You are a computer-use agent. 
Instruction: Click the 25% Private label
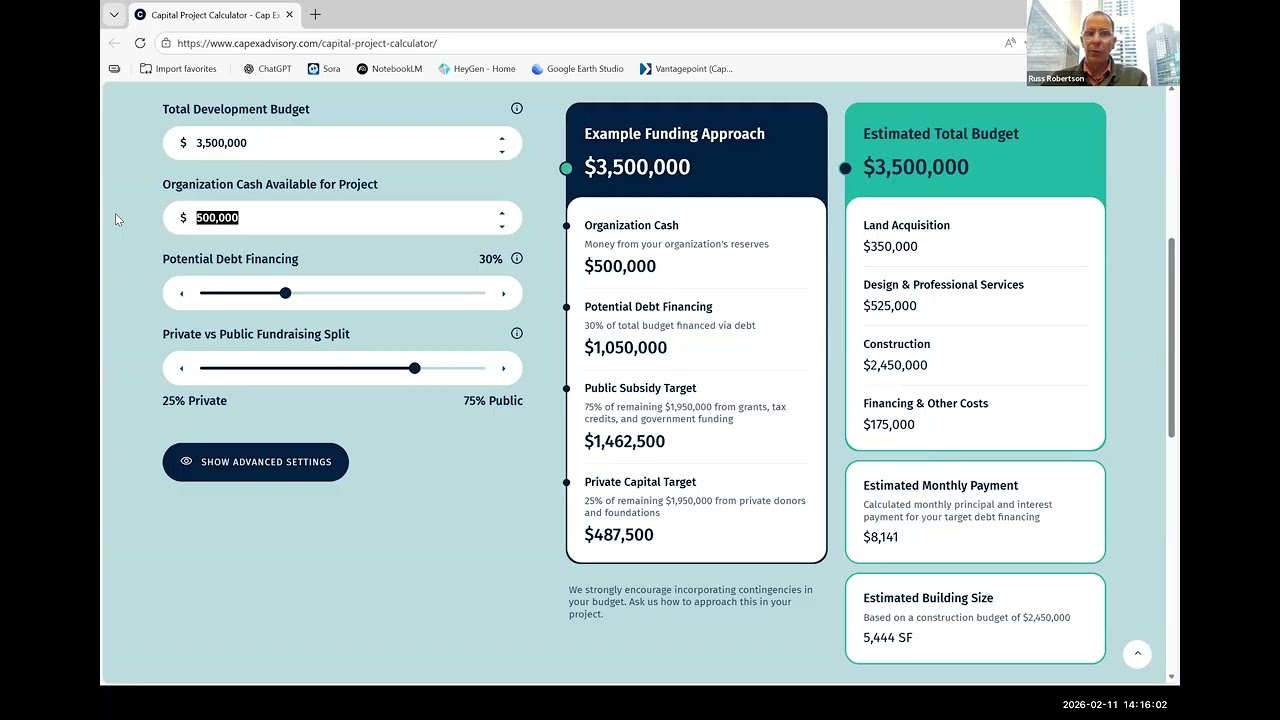195,401
